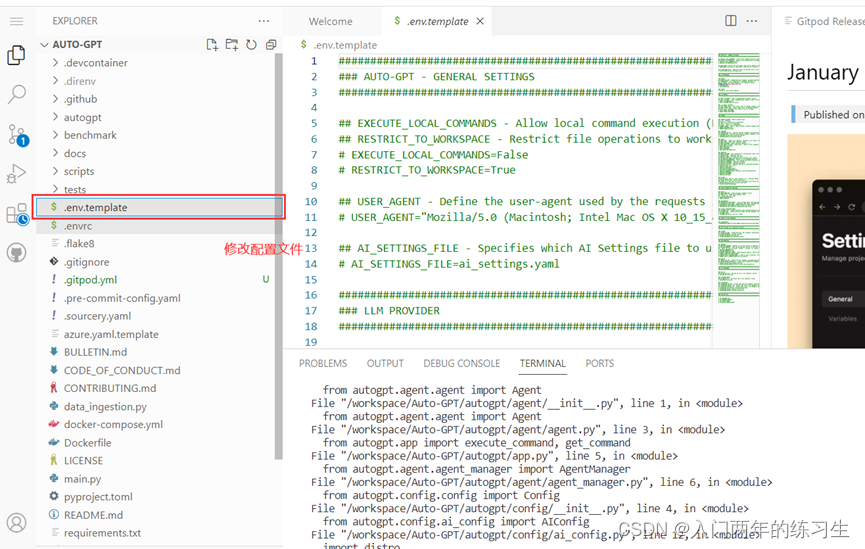Open the Extensions view
The image size is (865, 549).
point(17,214)
